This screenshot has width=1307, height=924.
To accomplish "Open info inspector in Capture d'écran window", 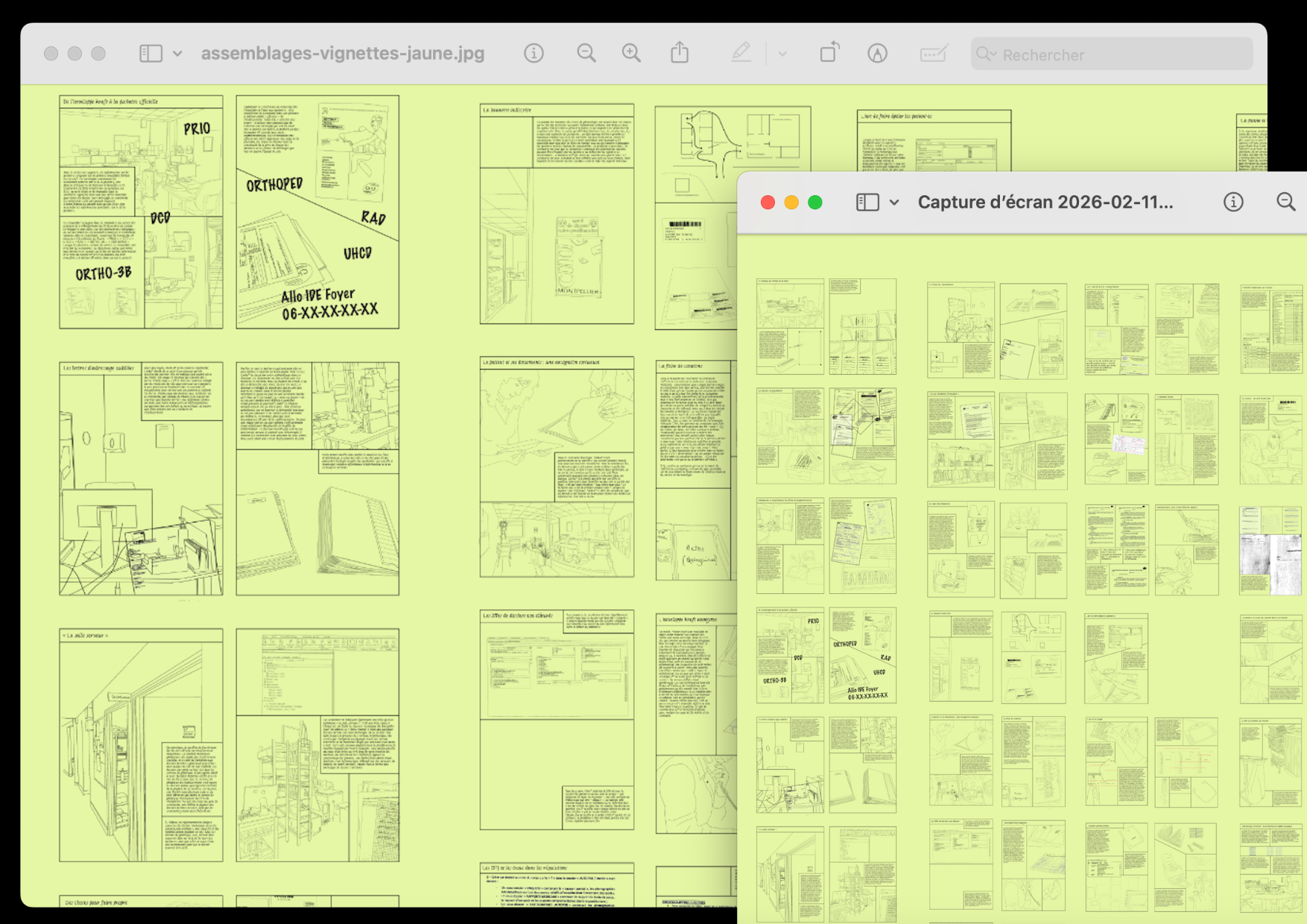I will (x=1233, y=203).
